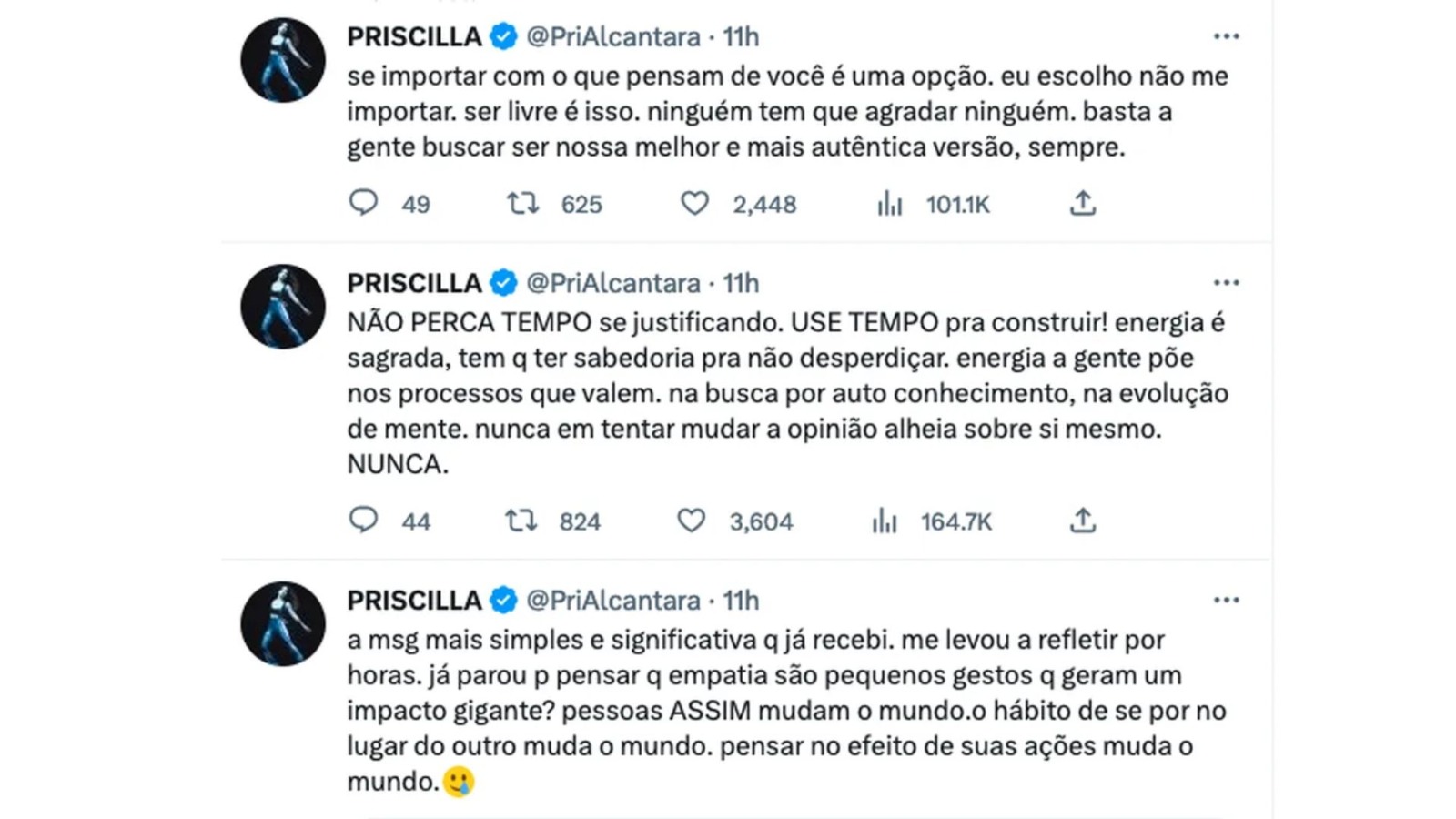Click the avatar on the second tweet

point(283,307)
